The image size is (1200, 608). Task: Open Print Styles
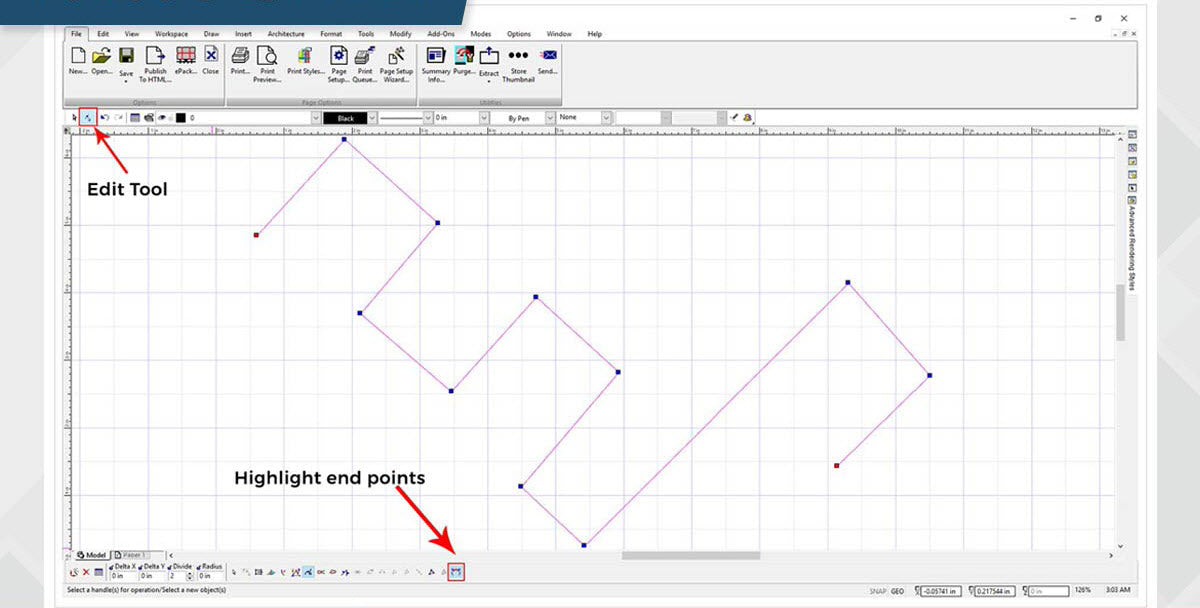click(306, 55)
